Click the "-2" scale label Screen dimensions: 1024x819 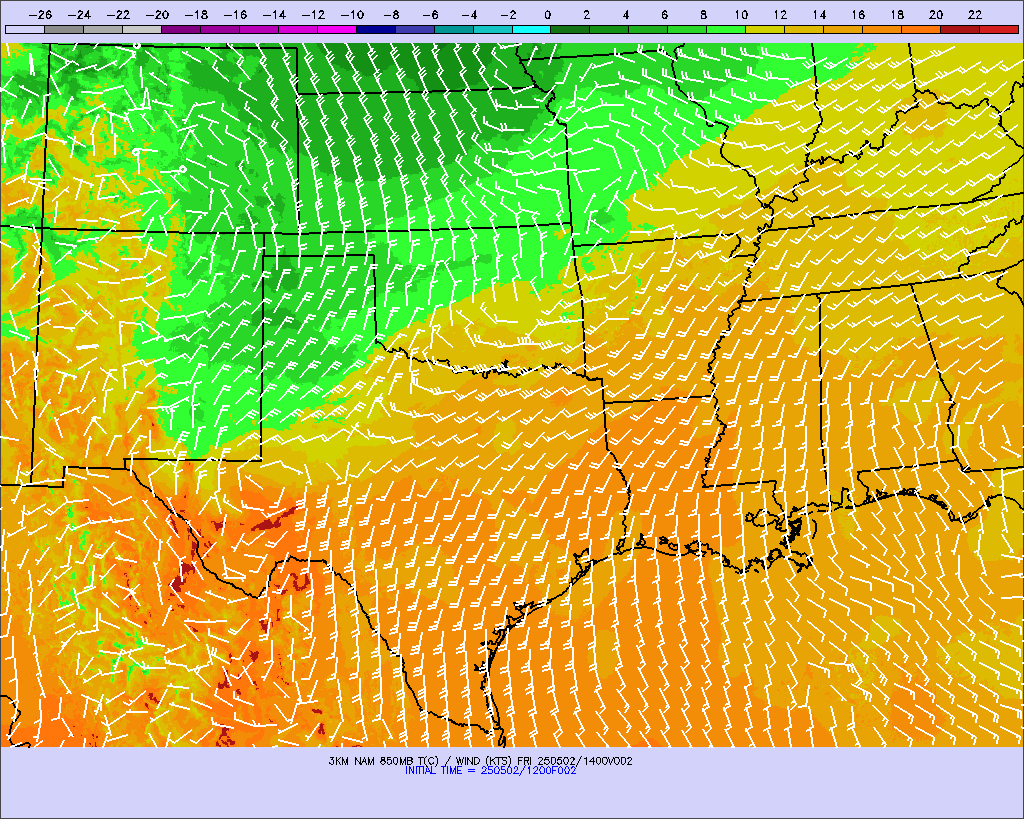coord(508,14)
